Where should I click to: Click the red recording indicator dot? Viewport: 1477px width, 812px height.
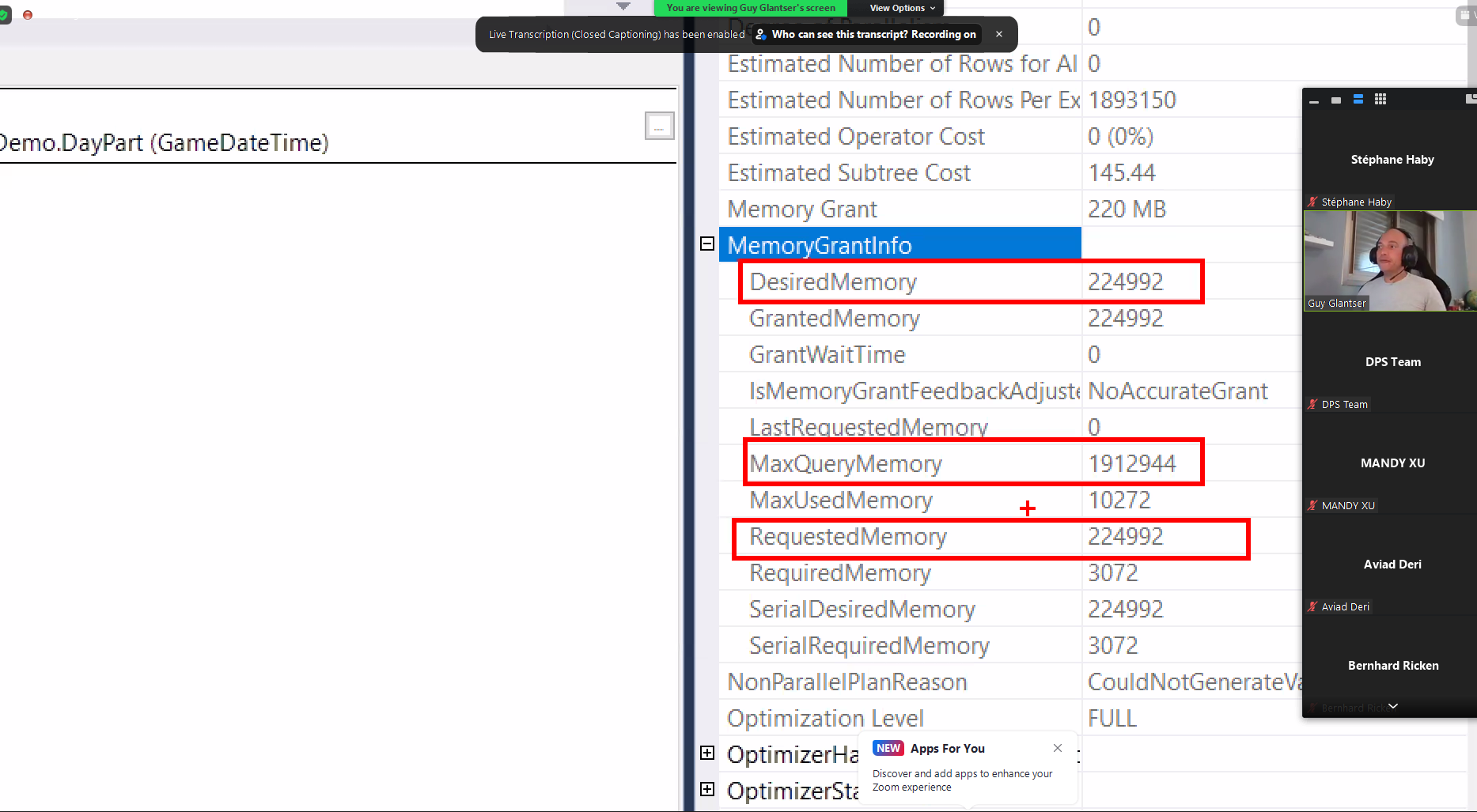pos(28,15)
